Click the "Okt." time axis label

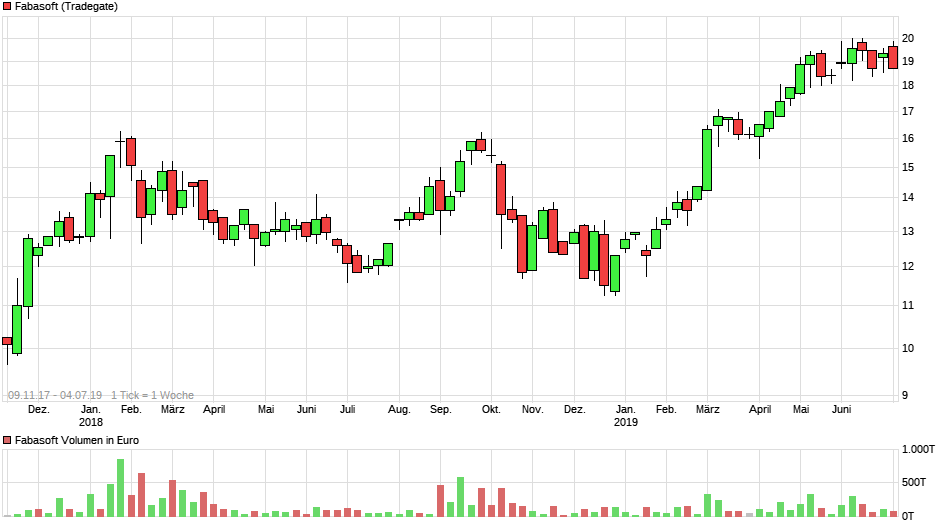pyautogui.click(x=491, y=409)
